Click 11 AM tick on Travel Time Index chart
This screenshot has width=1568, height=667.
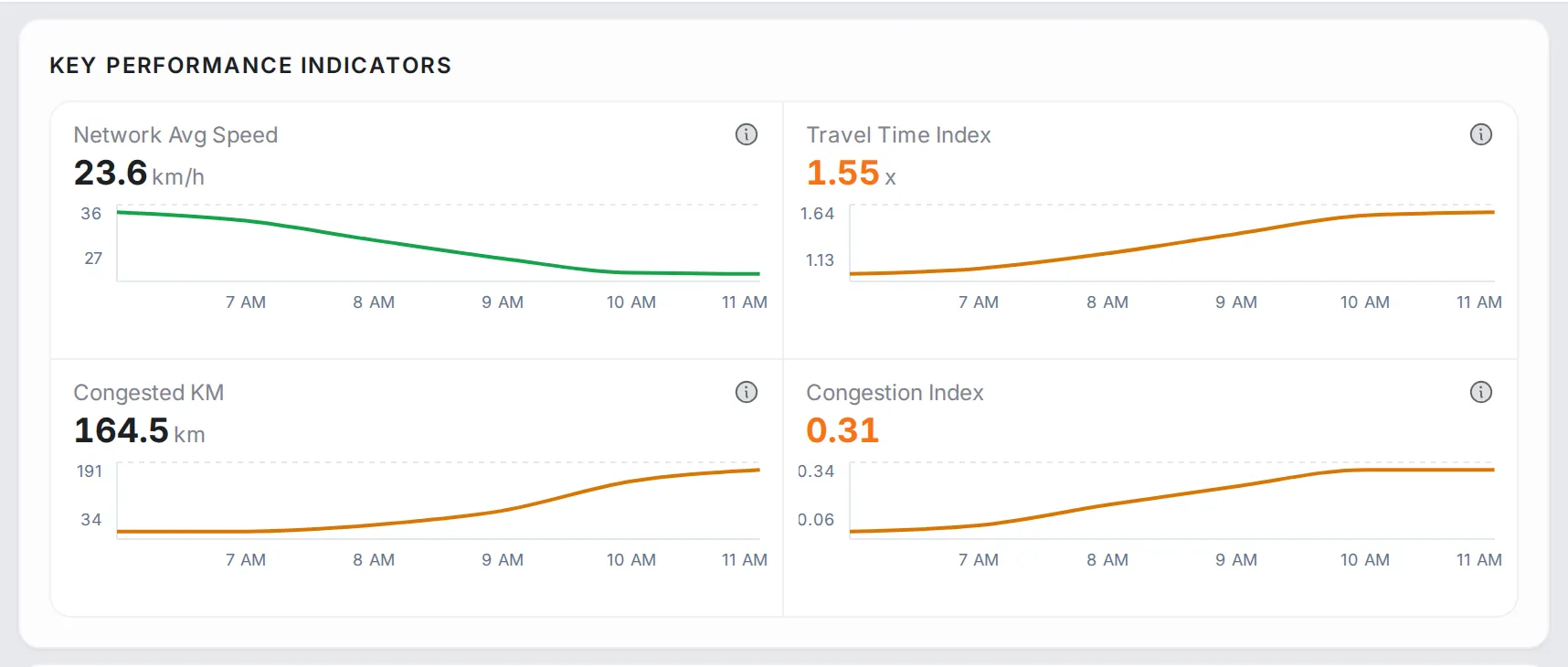click(x=1479, y=302)
